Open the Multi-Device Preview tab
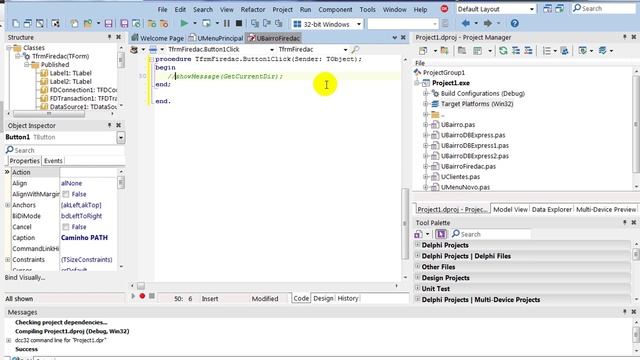640x360 pixels. coord(606,209)
